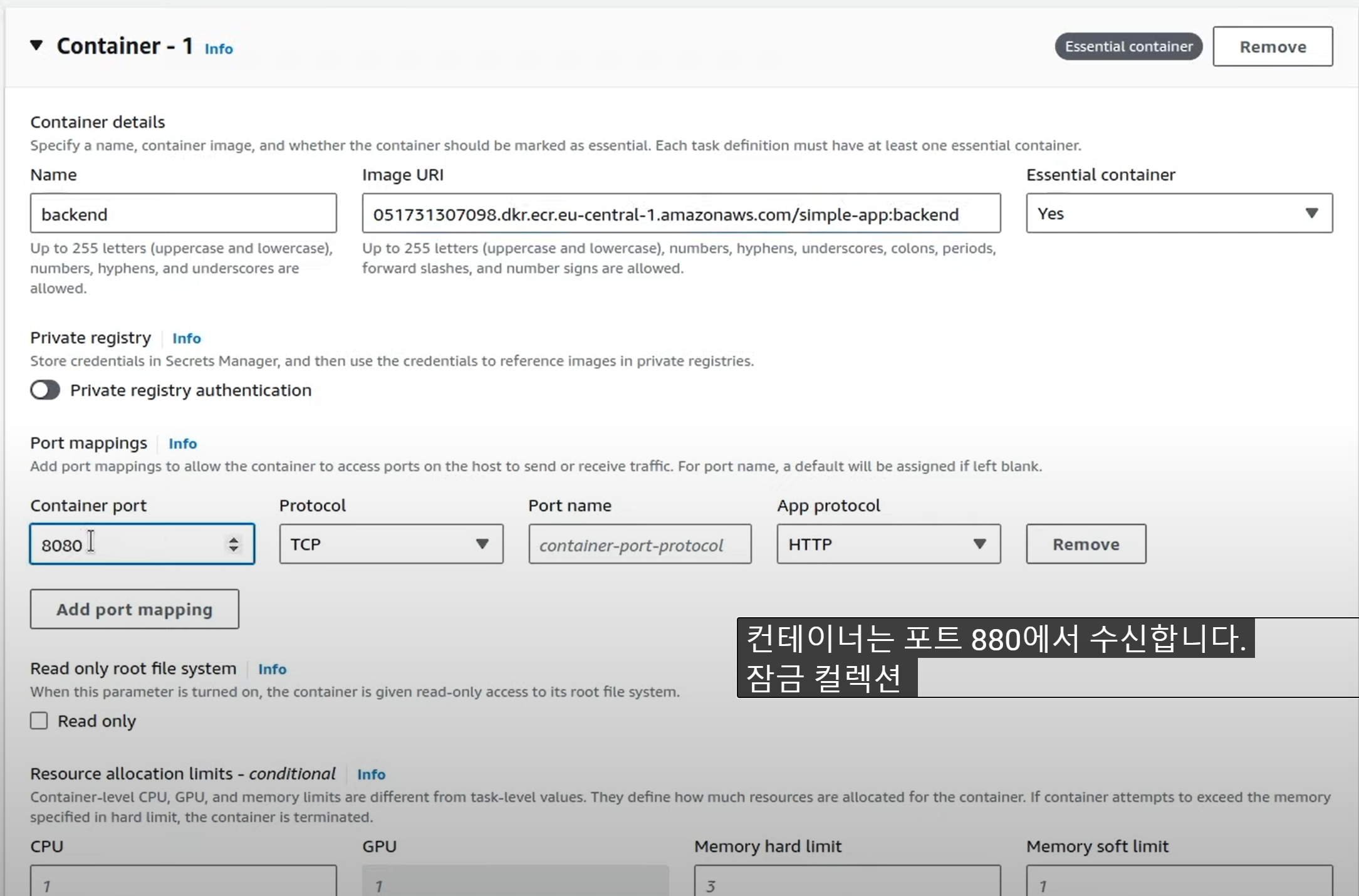Click container port stepper up arrow
Viewport: 1359px width, 896px height.
pos(234,539)
